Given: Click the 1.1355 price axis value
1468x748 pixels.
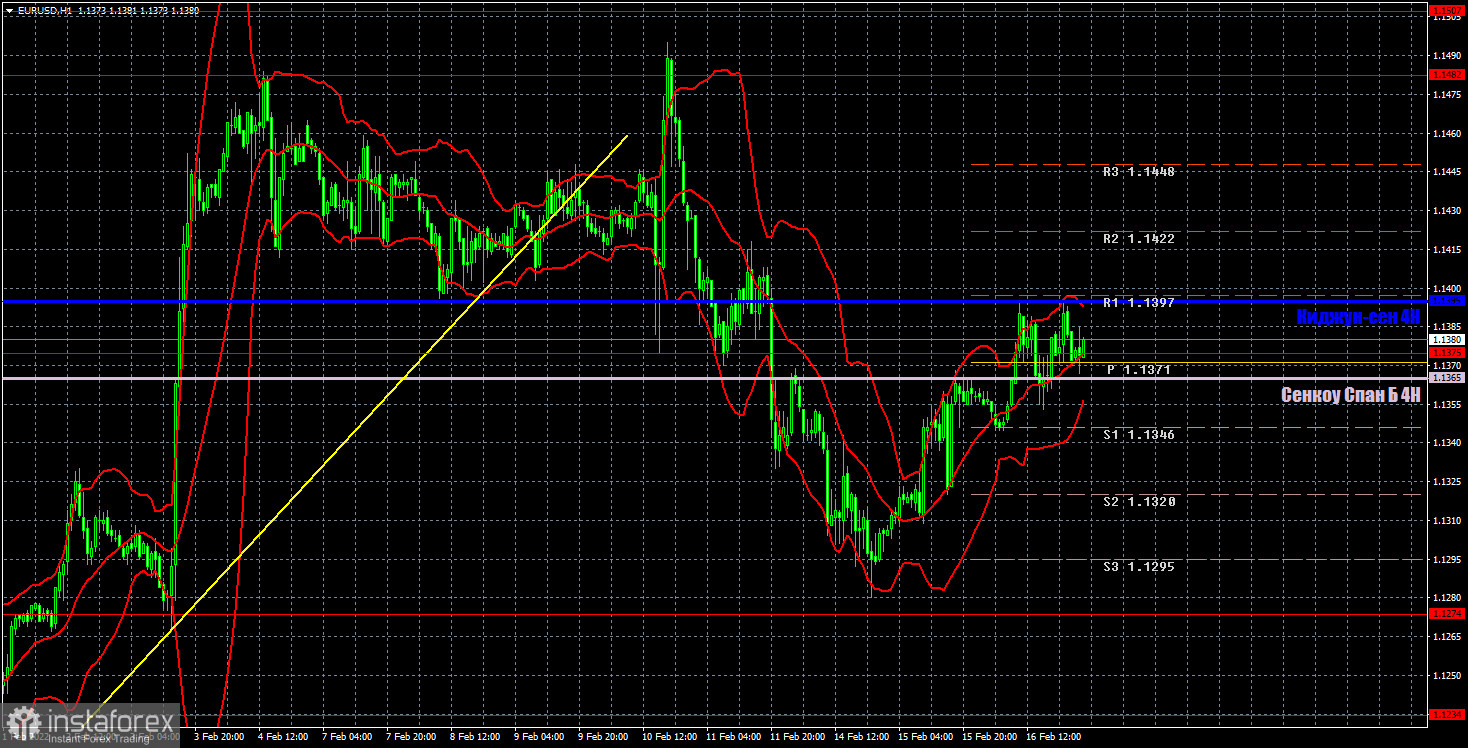Looking at the screenshot, I should [x=1446, y=404].
